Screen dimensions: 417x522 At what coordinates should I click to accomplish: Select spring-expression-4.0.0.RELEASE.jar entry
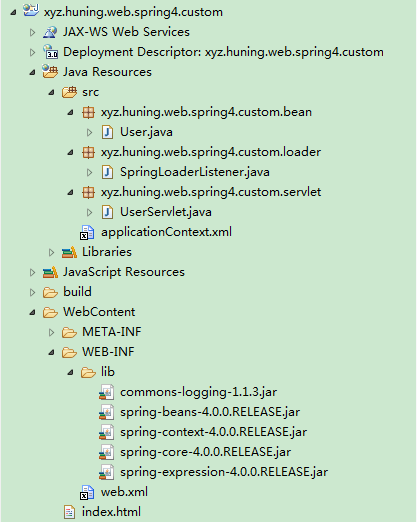point(224,472)
